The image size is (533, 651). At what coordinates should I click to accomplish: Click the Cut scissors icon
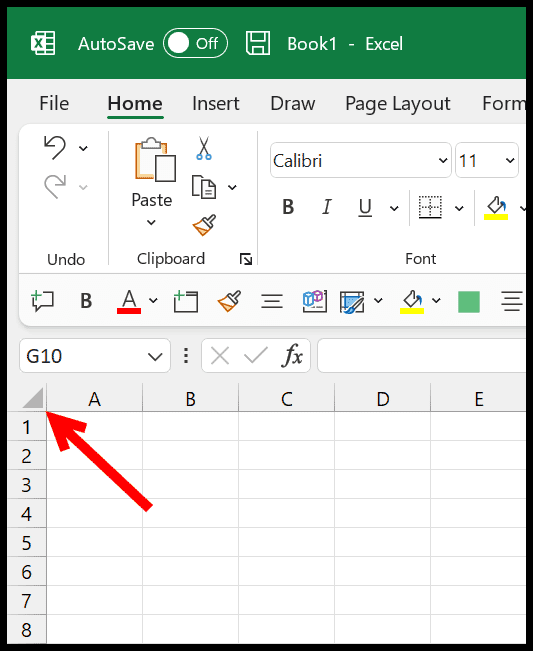[x=204, y=148]
